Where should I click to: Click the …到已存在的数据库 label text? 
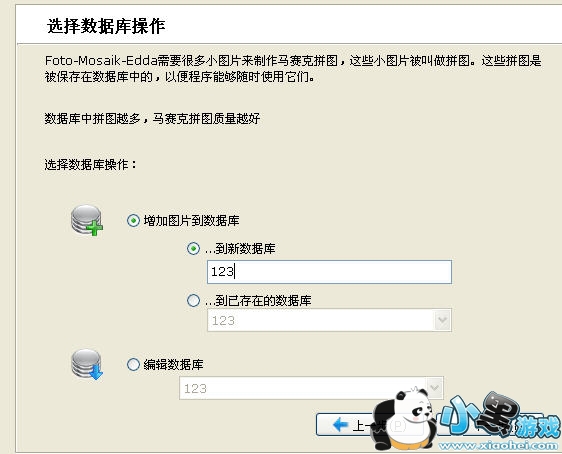[258, 300]
